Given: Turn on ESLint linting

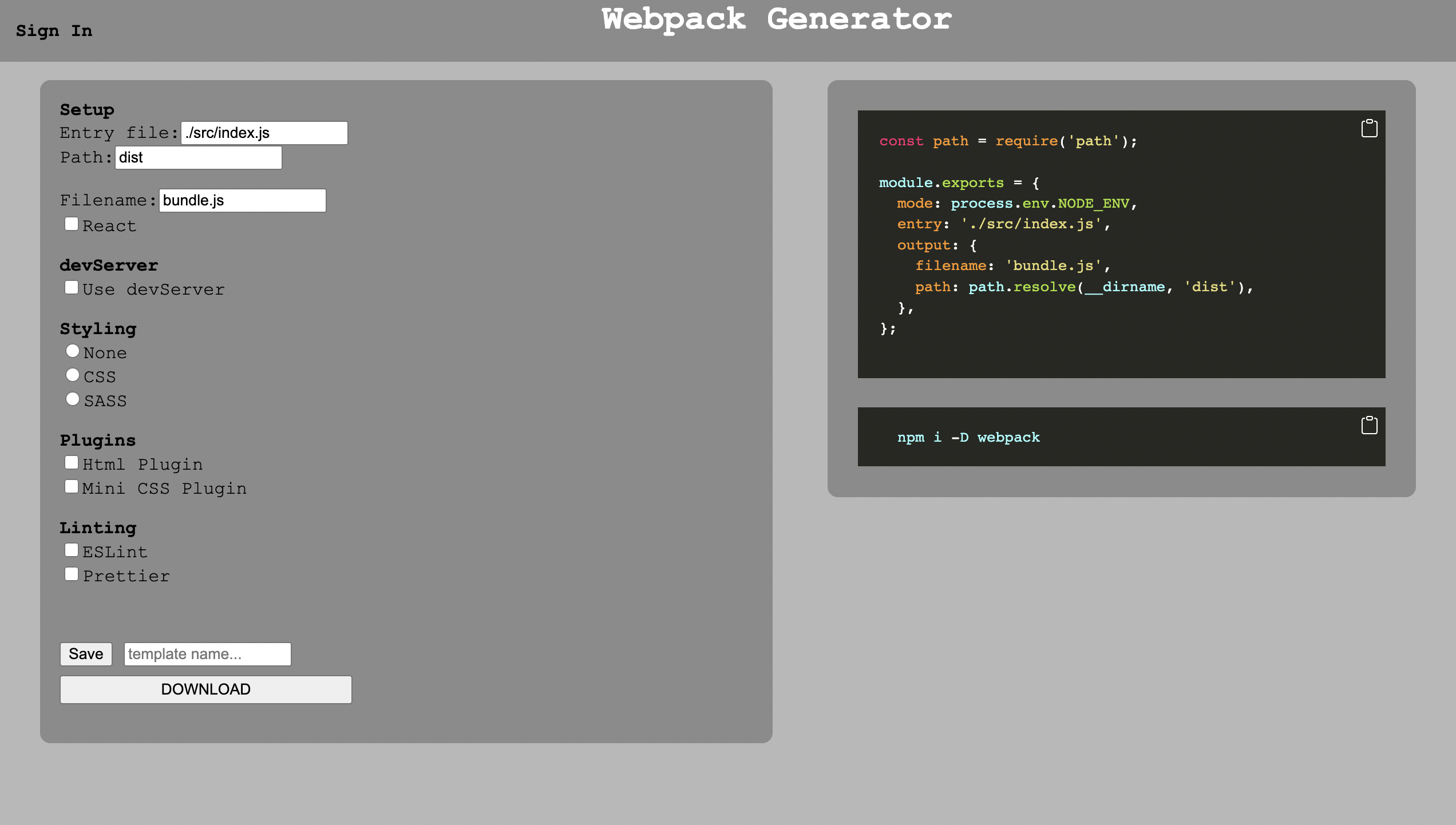Looking at the screenshot, I should [x=72, y=550].
